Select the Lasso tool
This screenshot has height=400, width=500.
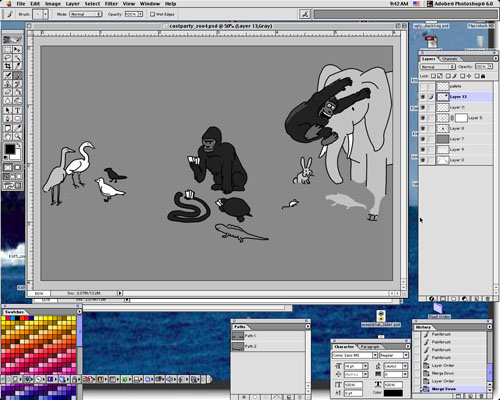pos(8,57)
